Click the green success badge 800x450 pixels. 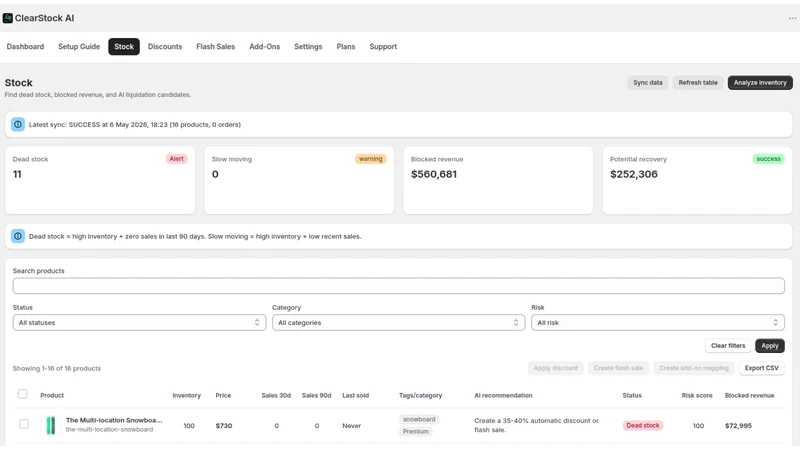point(768,159)
